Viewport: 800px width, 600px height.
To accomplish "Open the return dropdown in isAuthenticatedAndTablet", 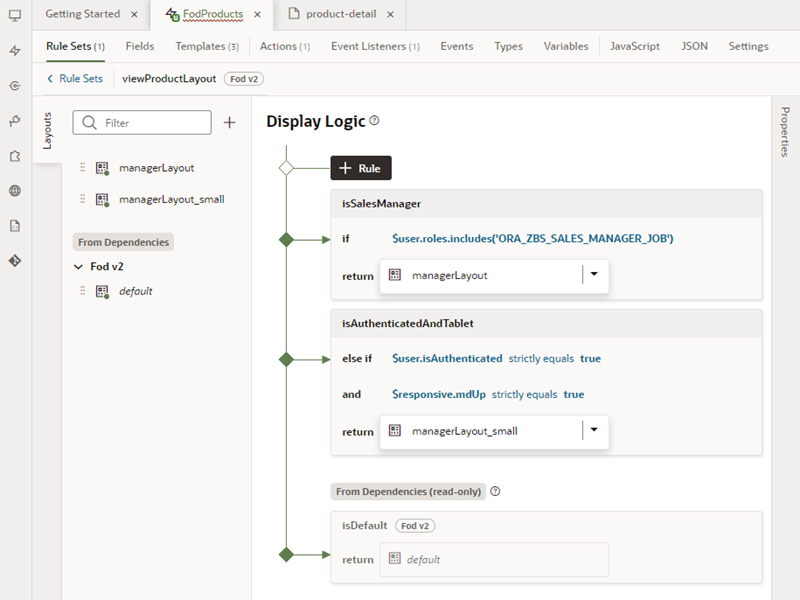I will click(x=596, y=431).
